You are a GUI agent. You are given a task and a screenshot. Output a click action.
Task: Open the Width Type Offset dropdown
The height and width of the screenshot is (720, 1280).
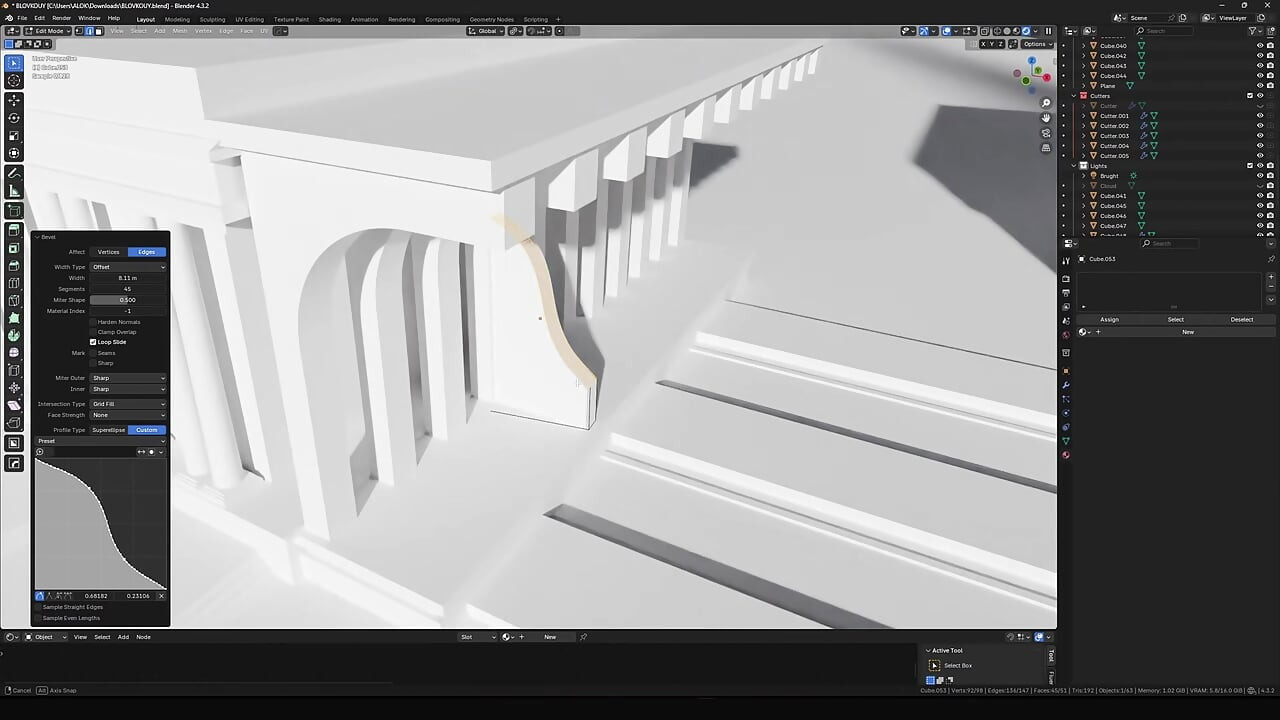(127, 267)
